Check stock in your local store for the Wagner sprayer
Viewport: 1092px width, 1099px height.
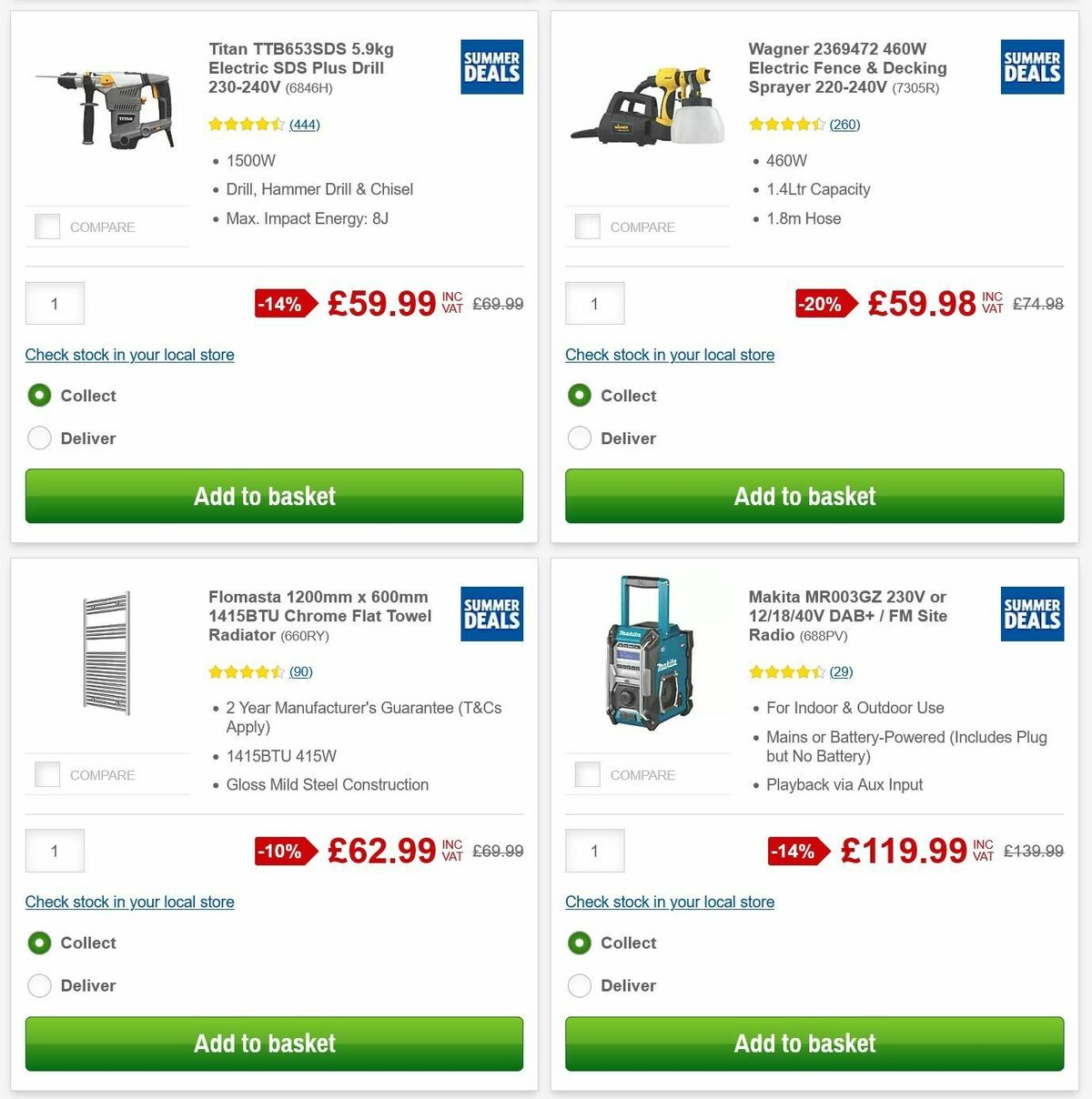670,355
